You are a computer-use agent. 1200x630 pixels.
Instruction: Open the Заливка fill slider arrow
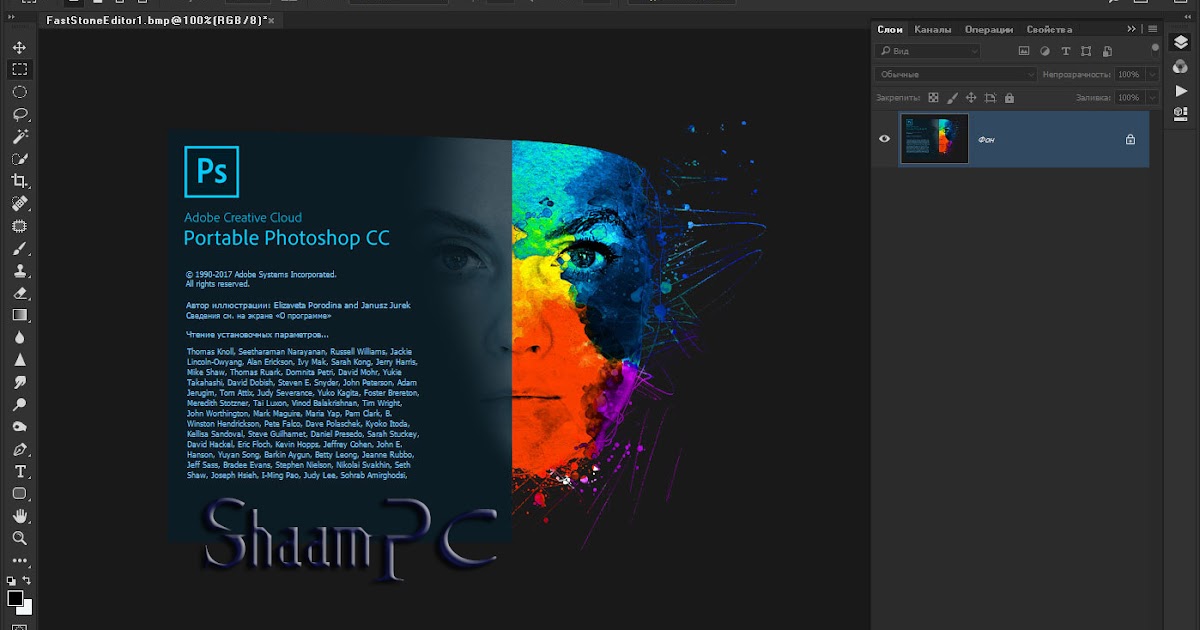[x=1152, y=98]
